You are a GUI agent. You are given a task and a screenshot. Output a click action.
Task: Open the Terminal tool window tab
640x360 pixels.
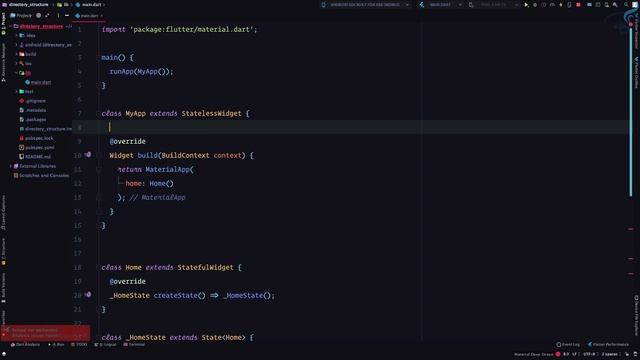click(x=134, y=344)
